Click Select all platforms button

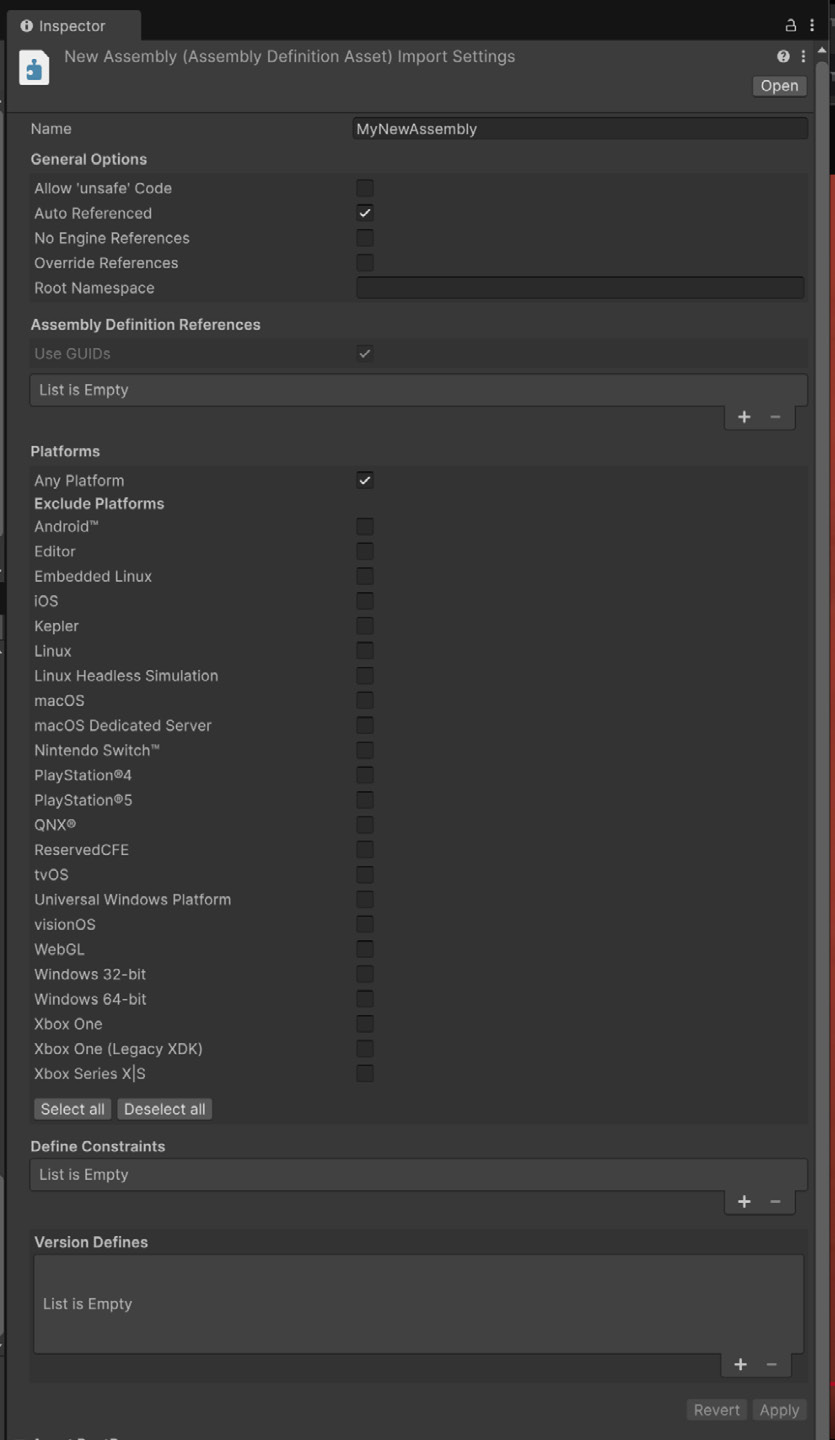[73, 1109]
